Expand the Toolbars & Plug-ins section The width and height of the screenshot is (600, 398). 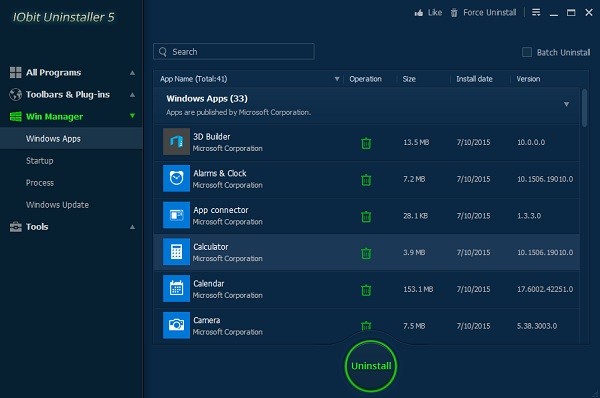pos(132,95)
